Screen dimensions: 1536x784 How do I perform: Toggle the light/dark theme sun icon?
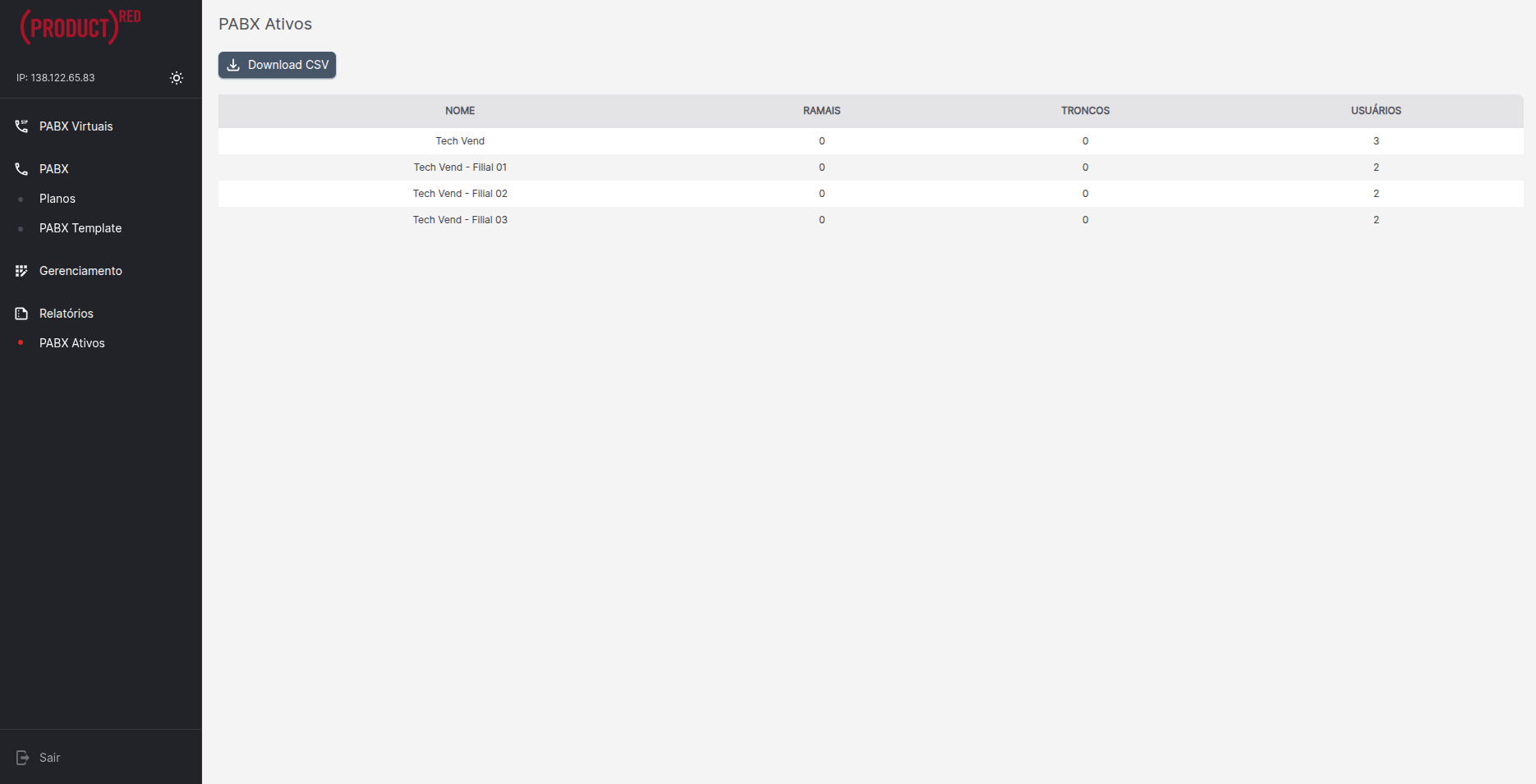click(177, 78)
